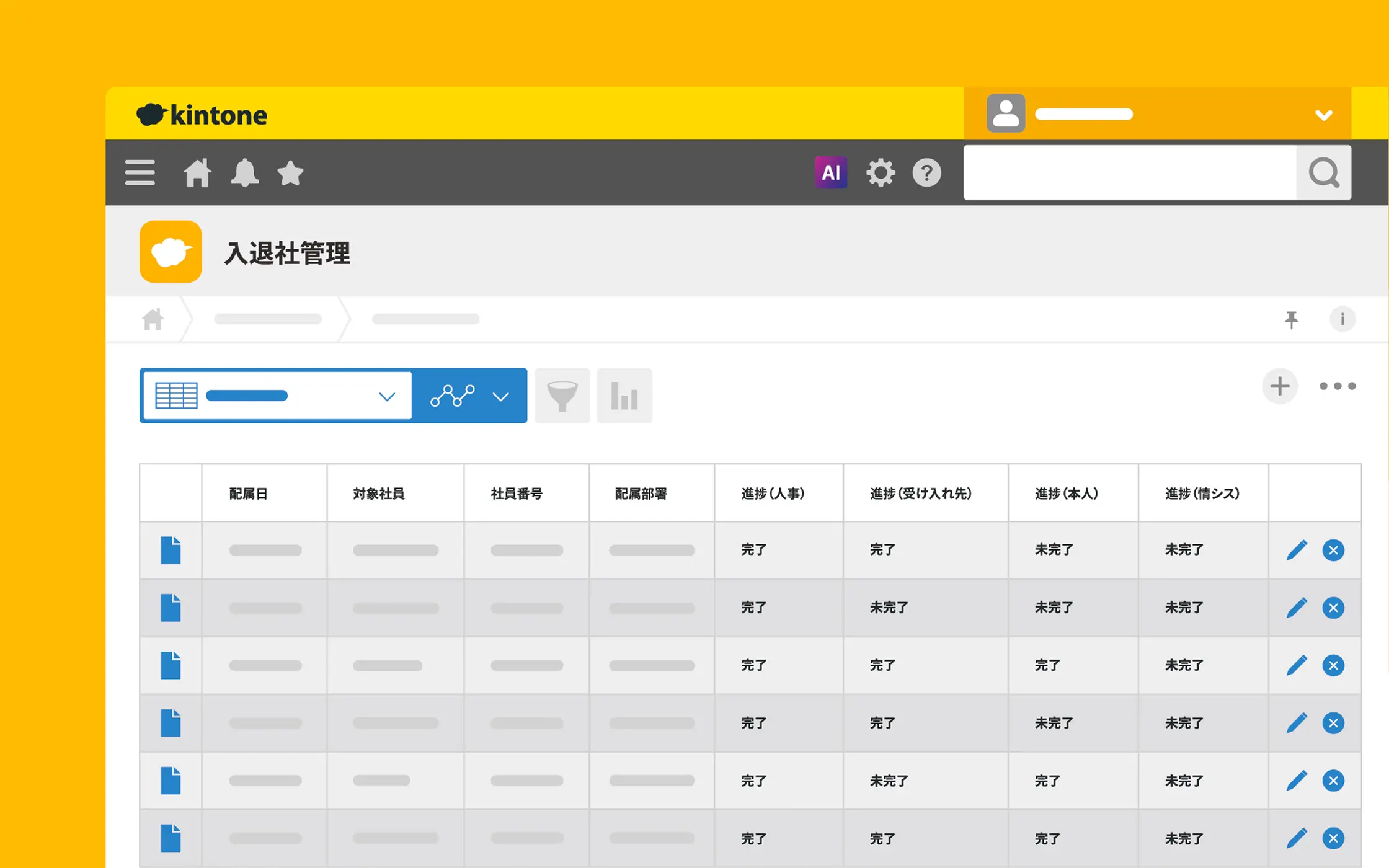Open help question mark icon
The image size is (1389, 868).
[927, 173]
